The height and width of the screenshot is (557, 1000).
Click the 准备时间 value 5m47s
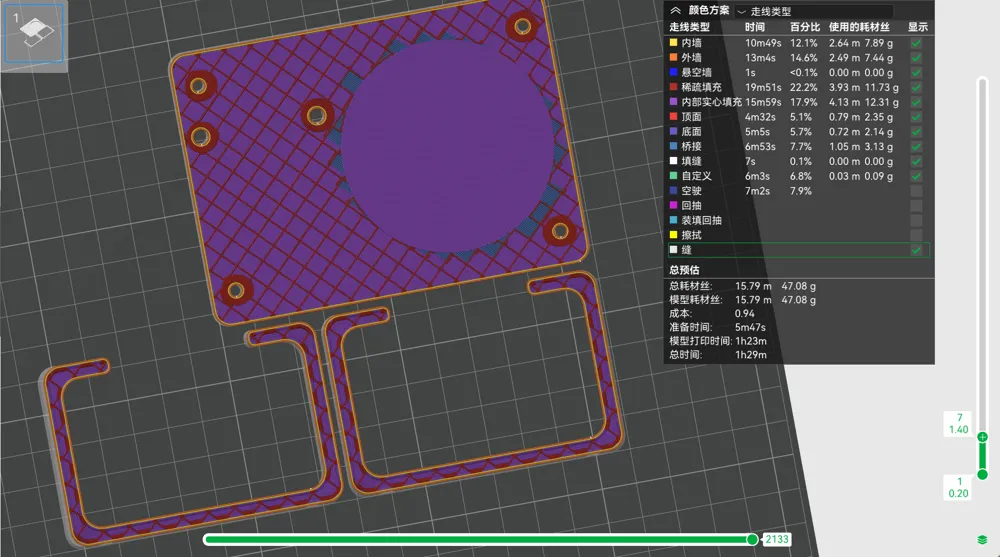tap(750, 327)
